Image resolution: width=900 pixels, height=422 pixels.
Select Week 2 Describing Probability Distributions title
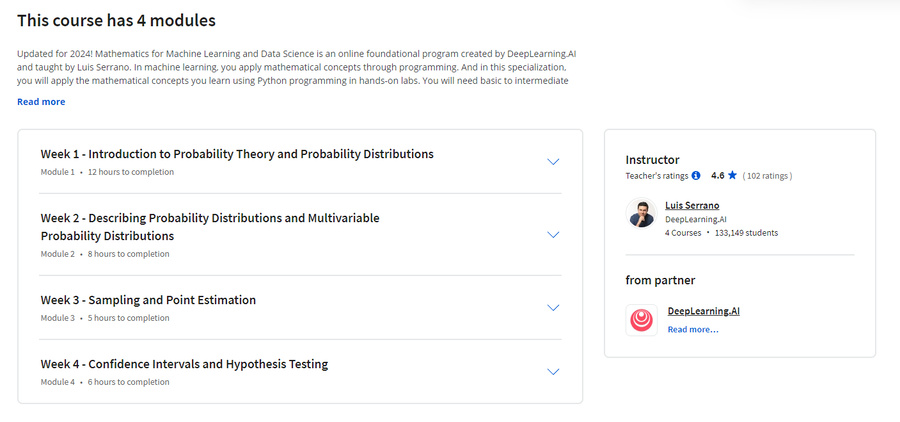210,227
